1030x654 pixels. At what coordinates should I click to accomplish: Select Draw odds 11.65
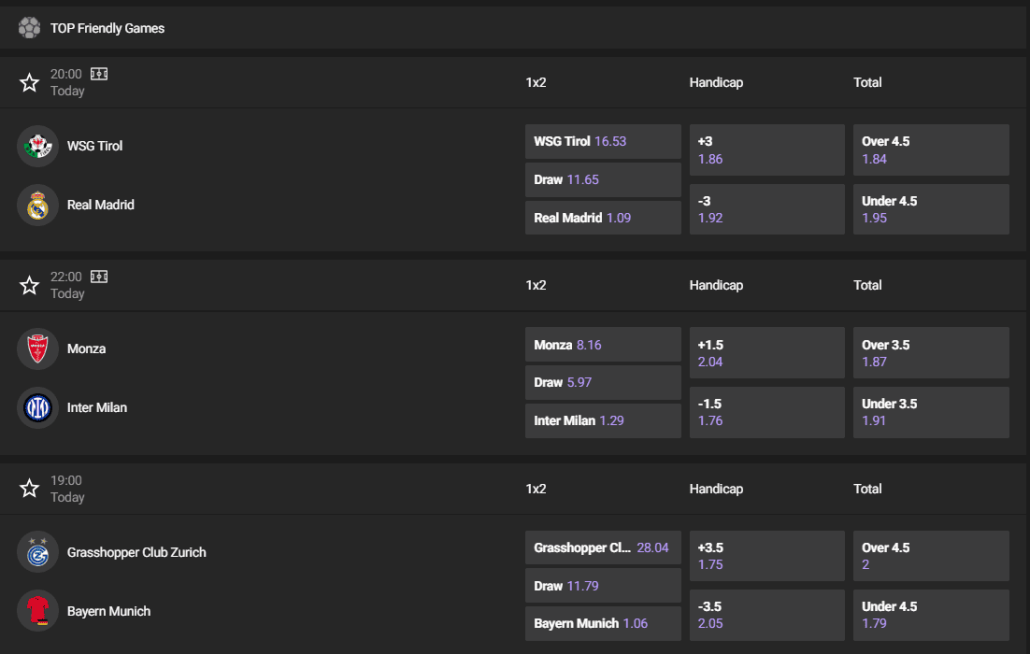(x=603, y=180)
